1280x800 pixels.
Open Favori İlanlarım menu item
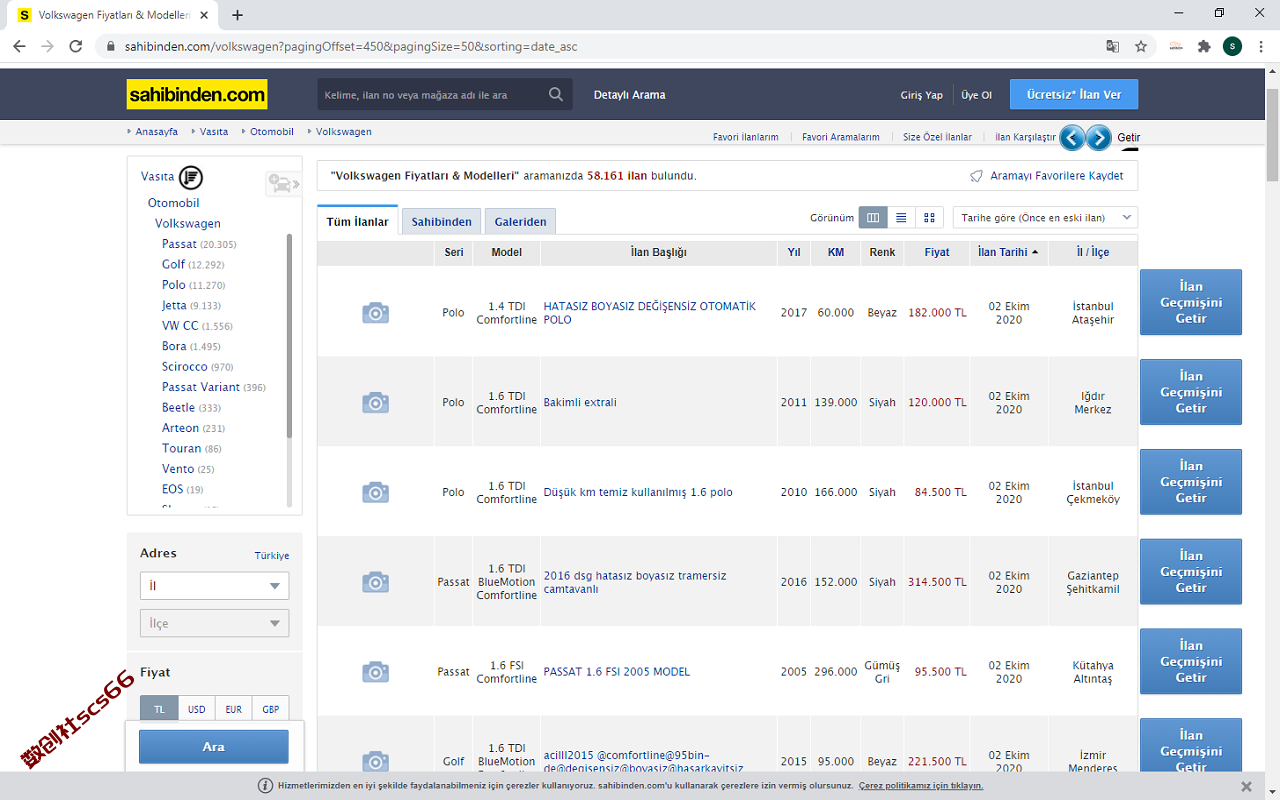click(745, 137)
